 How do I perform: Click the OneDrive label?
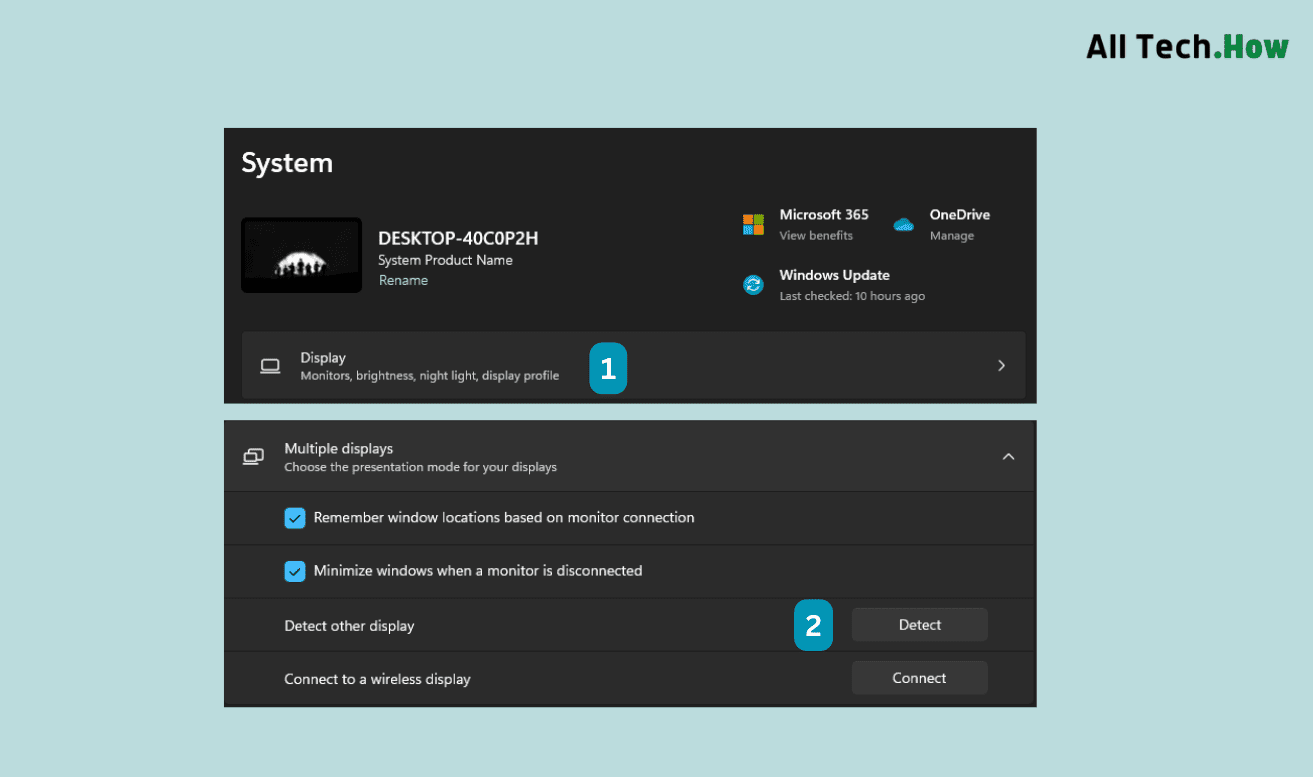960,215
